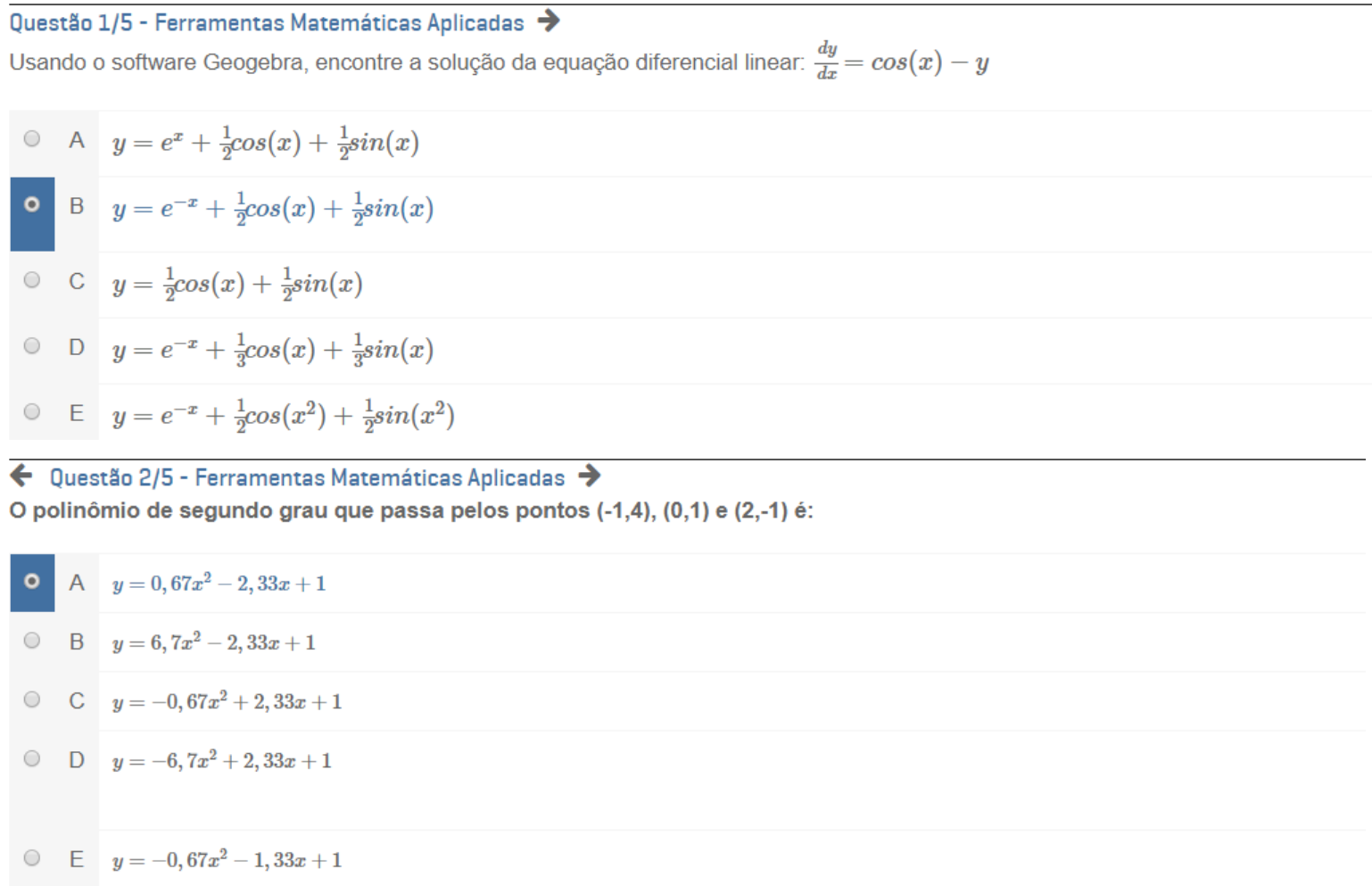Image resolution: width=1372 pixels, height=886 pixels.
Task: Select option E radio in Questão 2
Action: click(32, 857)
